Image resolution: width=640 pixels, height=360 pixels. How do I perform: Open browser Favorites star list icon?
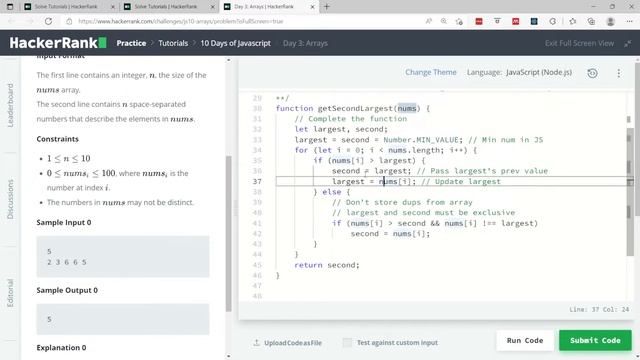pyautogui.click(x=572, y=21)
